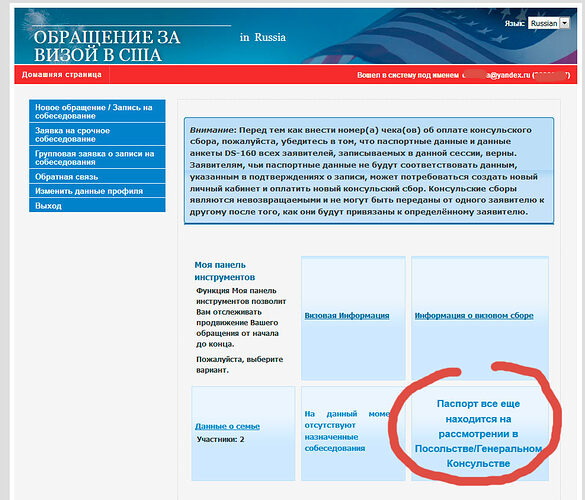Open the Данные о семье link
Viewport: 585px width, 500px height.
coord(227,426)
